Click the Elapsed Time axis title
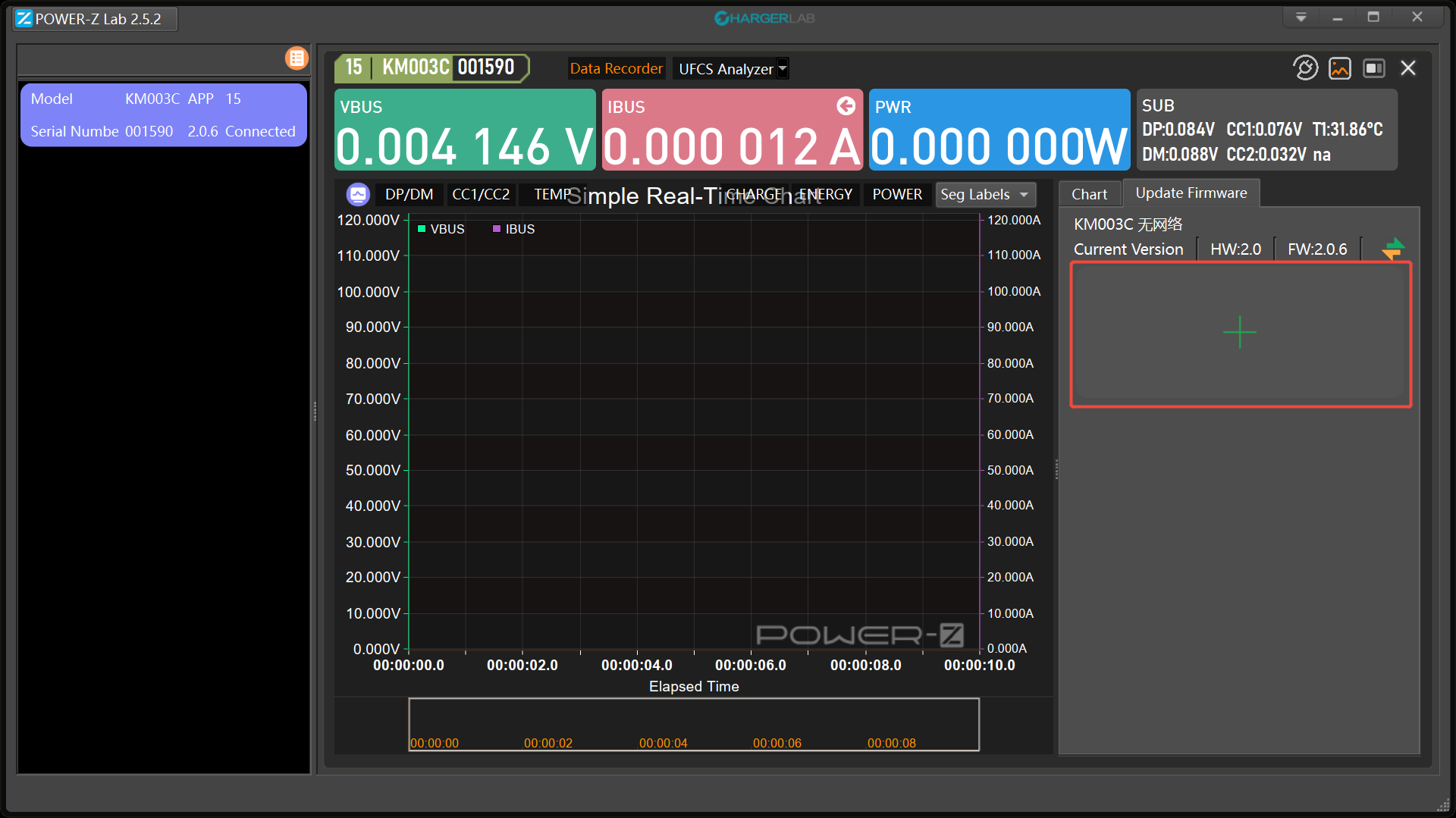The height and width of the screenshot is (818, 1456). (x=694, y=687)
